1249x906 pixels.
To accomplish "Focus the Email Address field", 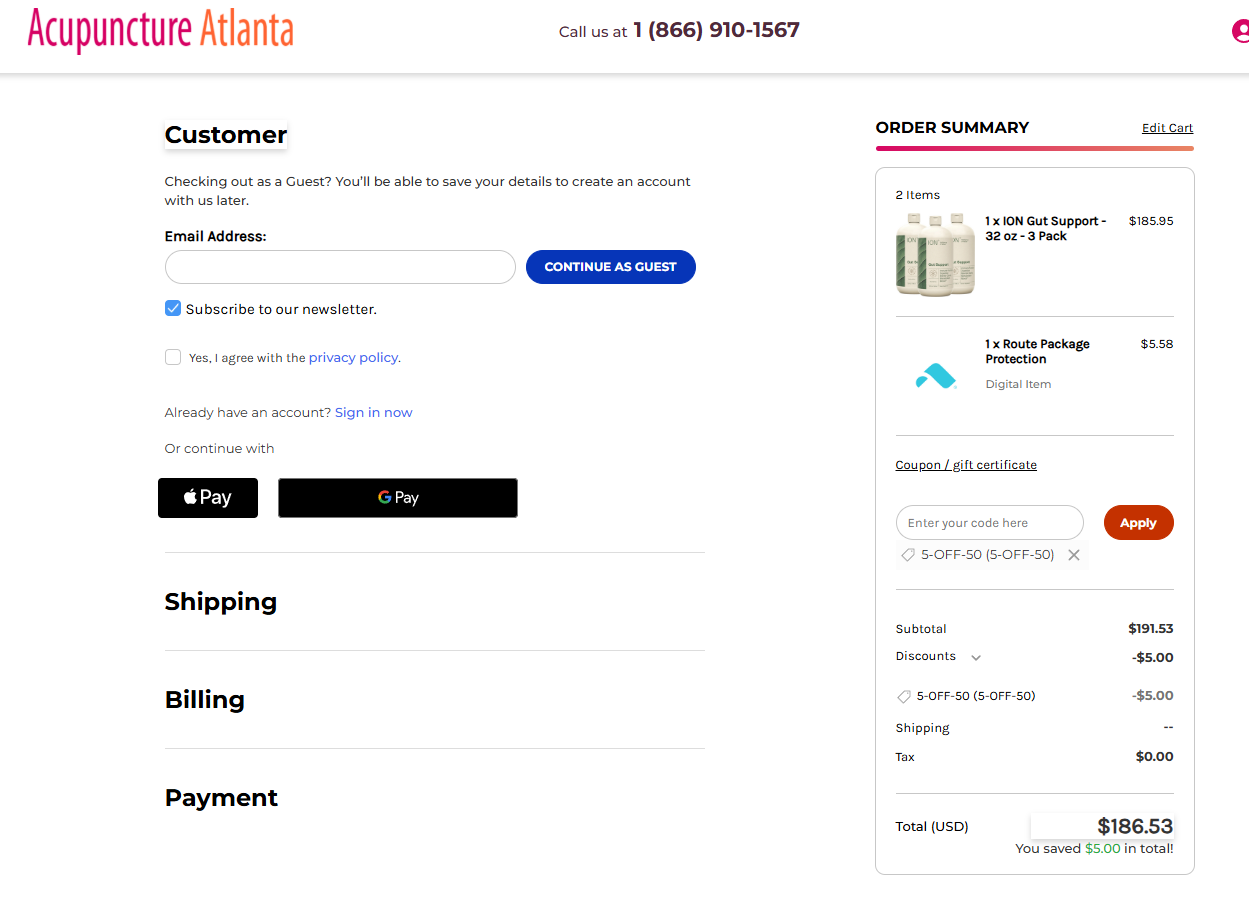I will click(340, 267).
